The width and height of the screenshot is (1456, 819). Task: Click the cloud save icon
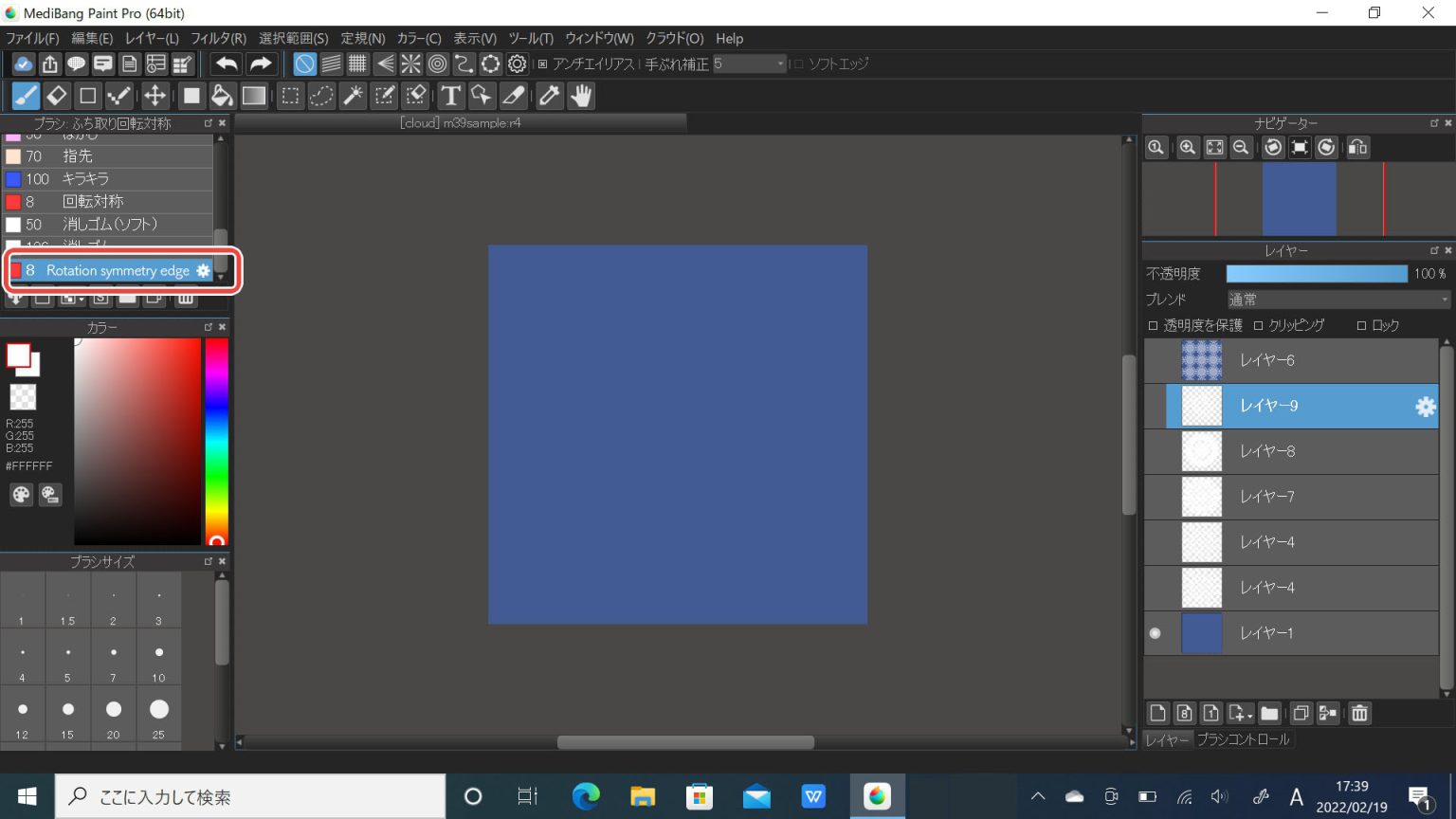[24, 64]
